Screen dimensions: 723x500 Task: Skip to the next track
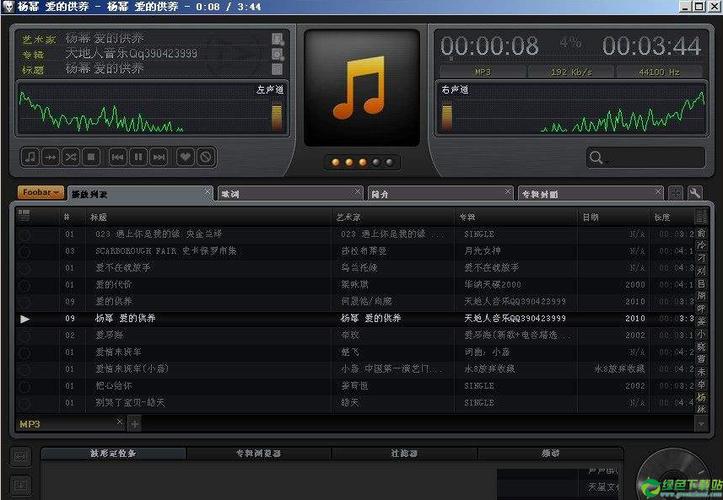[x=159, y=157]
